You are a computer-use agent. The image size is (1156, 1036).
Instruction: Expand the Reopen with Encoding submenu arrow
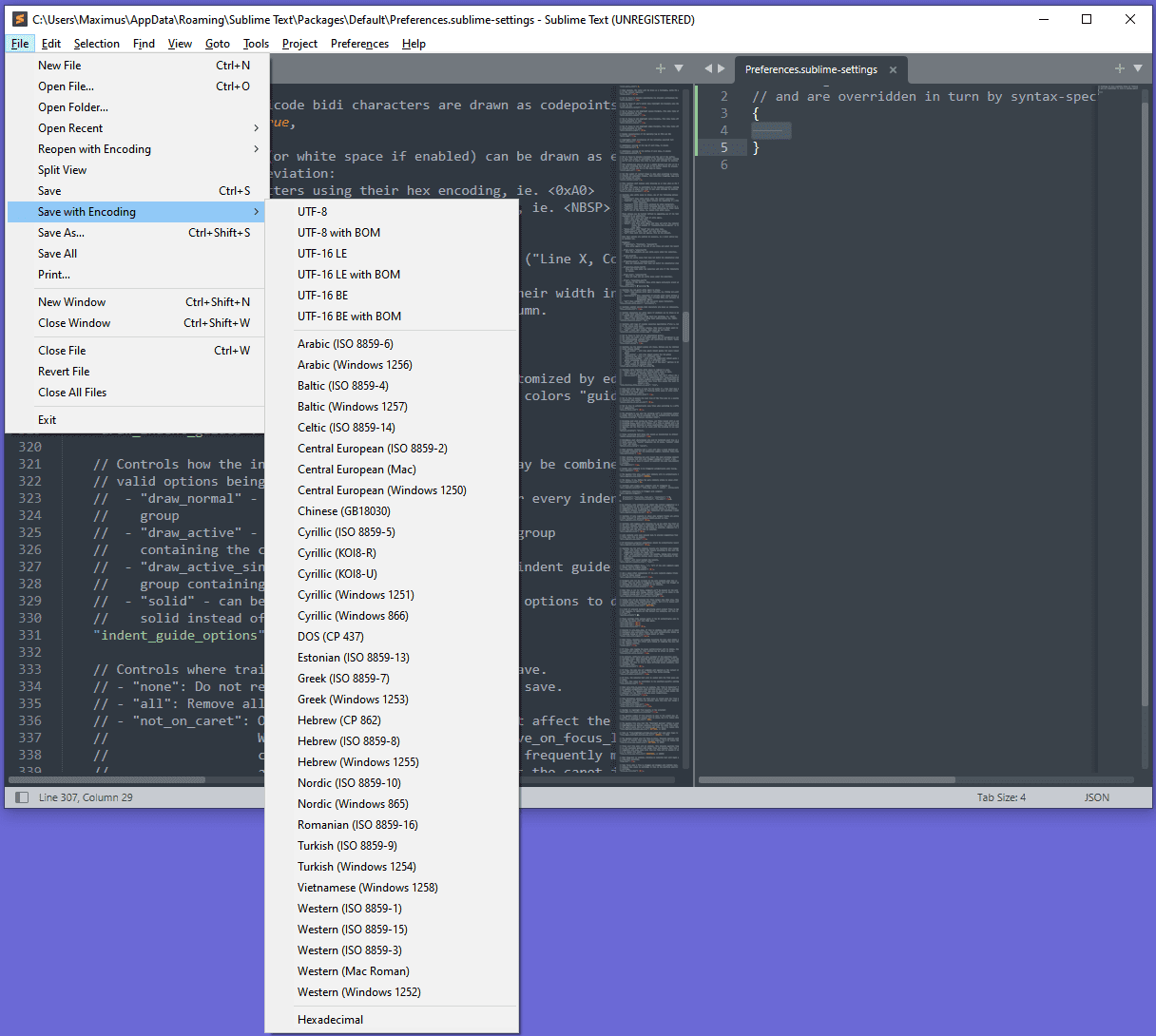point(256,149)
